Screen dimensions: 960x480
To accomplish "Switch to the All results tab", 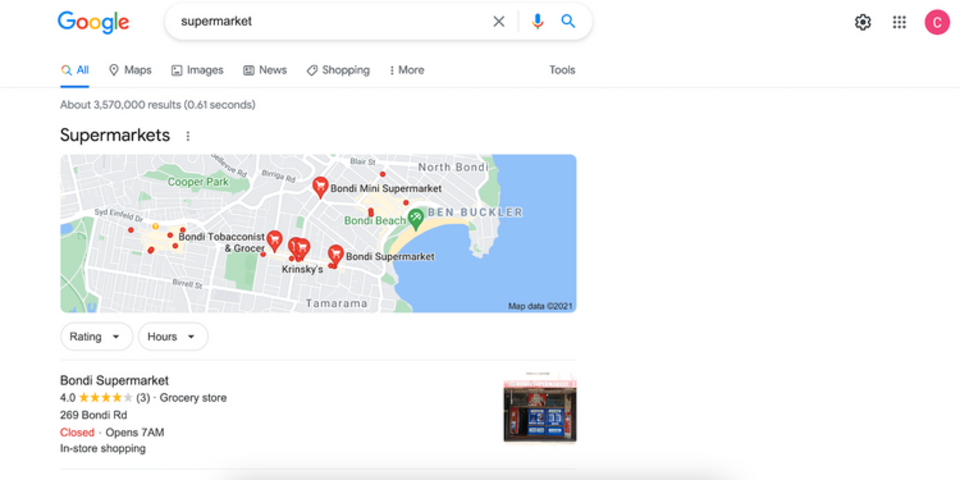I will [75, 70].
